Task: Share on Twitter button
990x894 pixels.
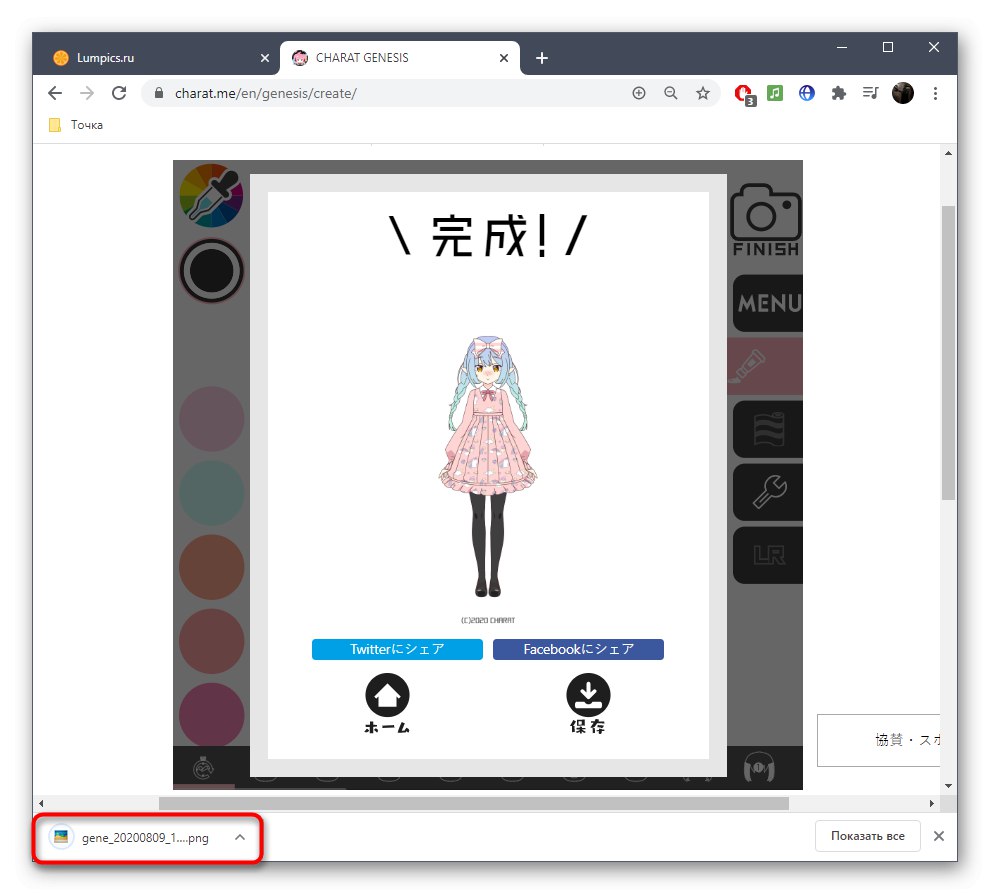Action: click(x=397, y=649)
